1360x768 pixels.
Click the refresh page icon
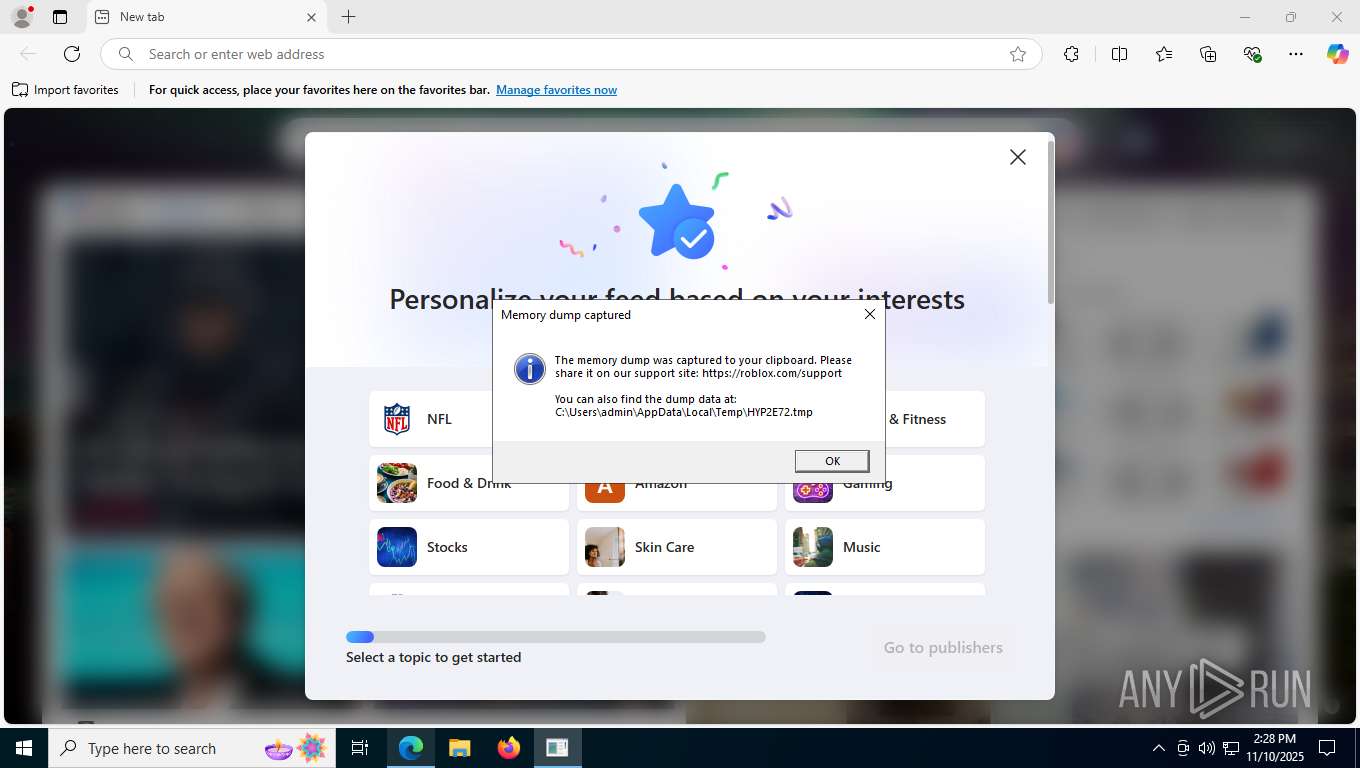click(x=72, y=54)
